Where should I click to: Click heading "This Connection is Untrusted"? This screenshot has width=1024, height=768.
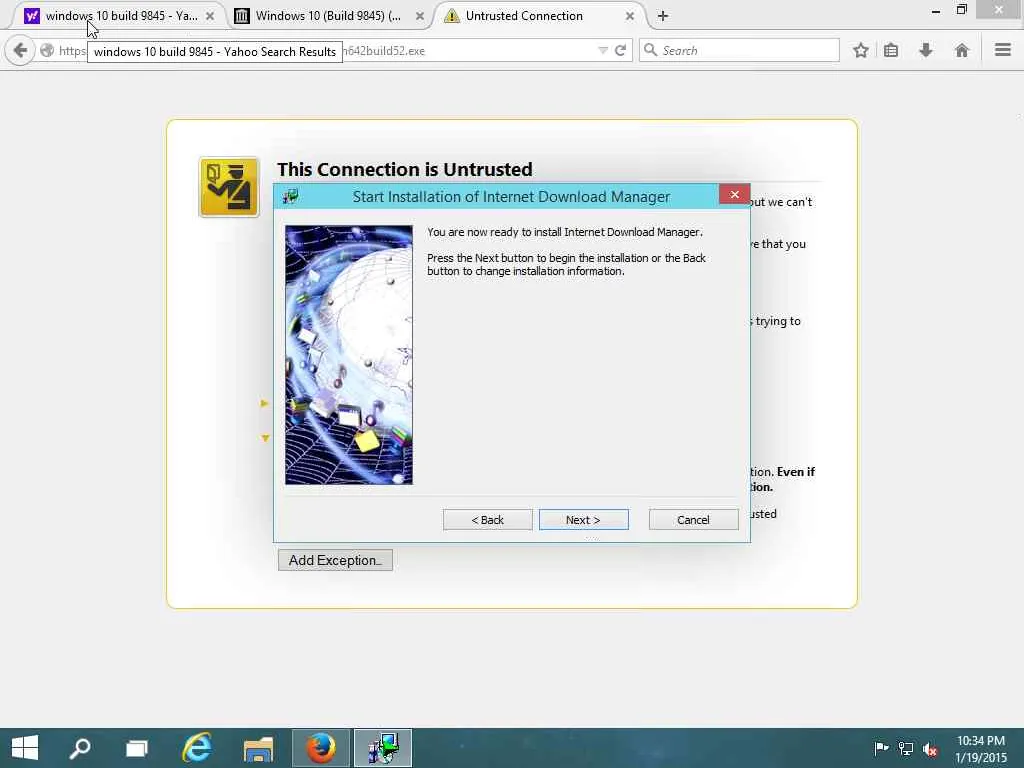coord(404,169)
